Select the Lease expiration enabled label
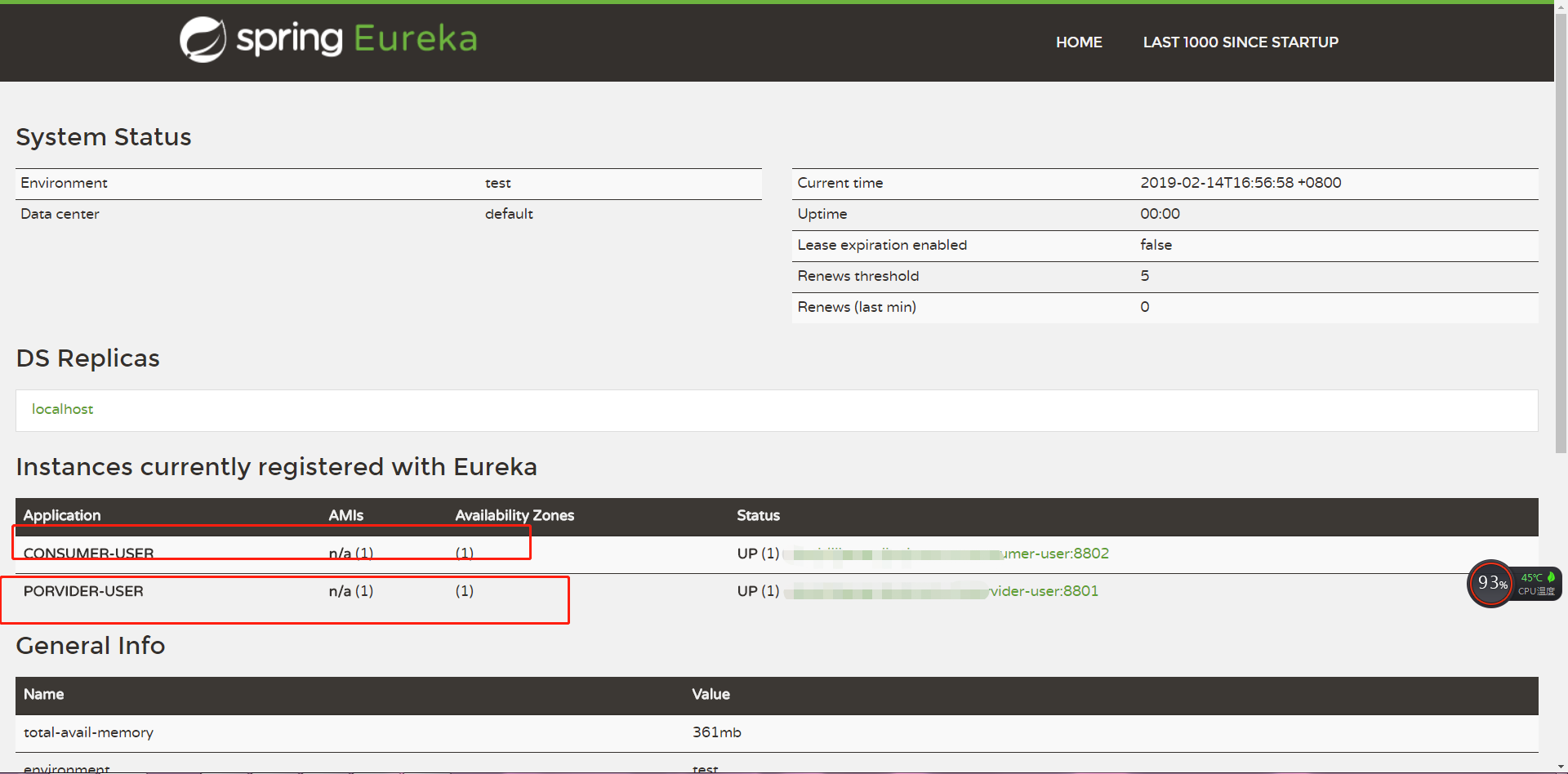This screenshot has height=774, width=1568. (882, 245)
